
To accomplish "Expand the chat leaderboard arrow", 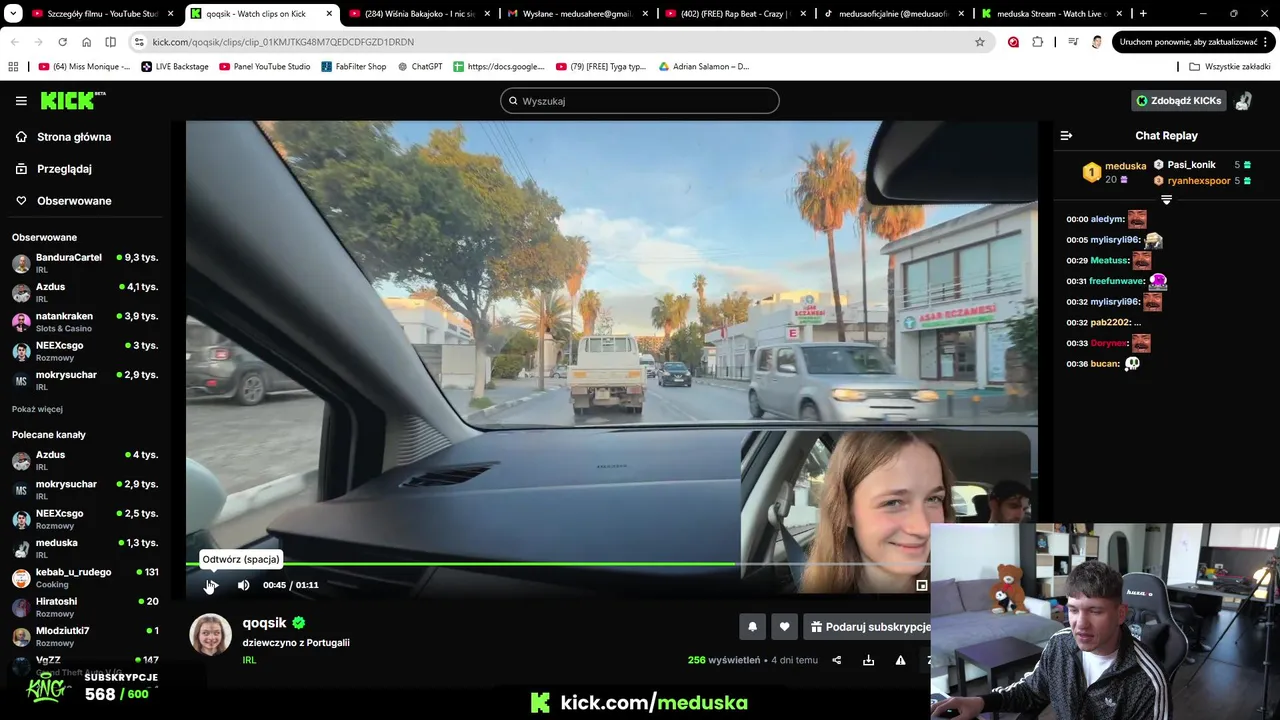I will click(1166, 200).
